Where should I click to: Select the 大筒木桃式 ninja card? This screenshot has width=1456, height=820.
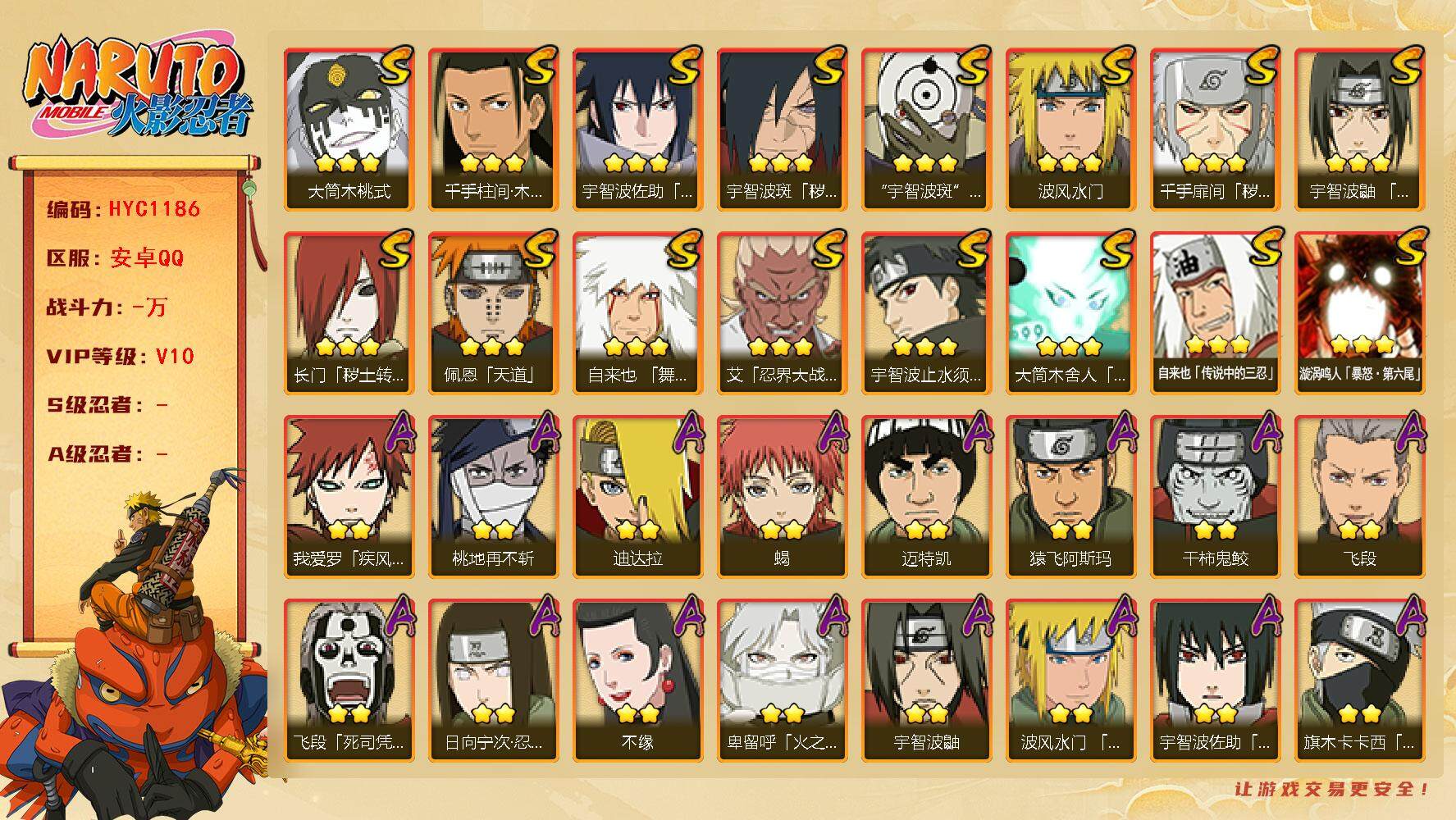(349, 129)
